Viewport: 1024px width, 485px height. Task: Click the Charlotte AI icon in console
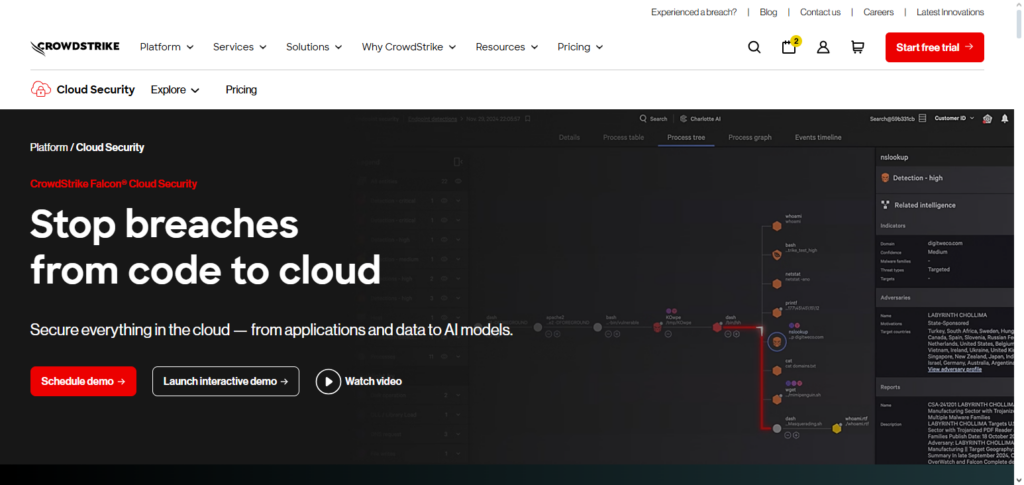coord(684,119)
